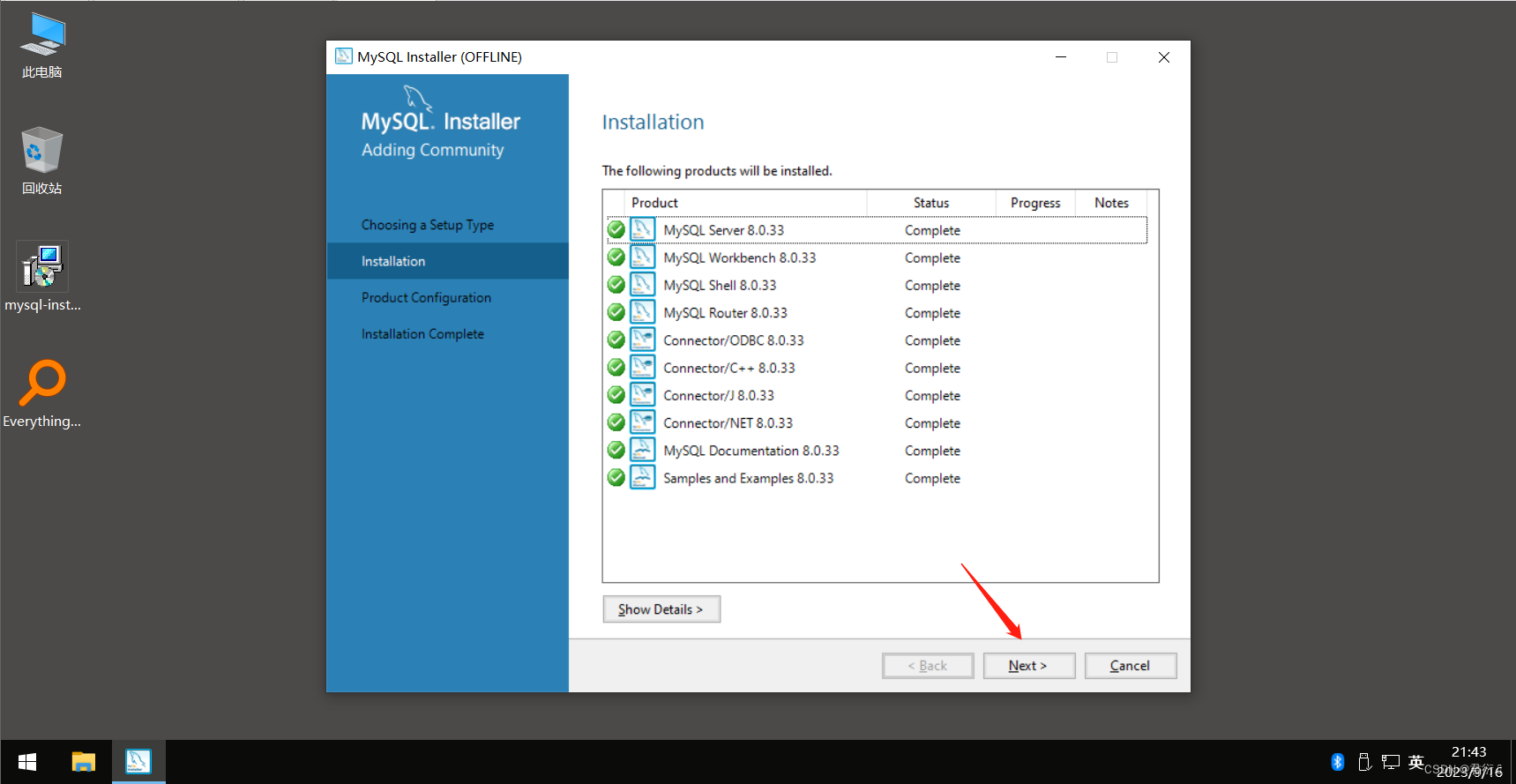Click green checkmark beside Connector/J 8.0.33
Viewport: 1516px width, 784px height.
(616, 394)
